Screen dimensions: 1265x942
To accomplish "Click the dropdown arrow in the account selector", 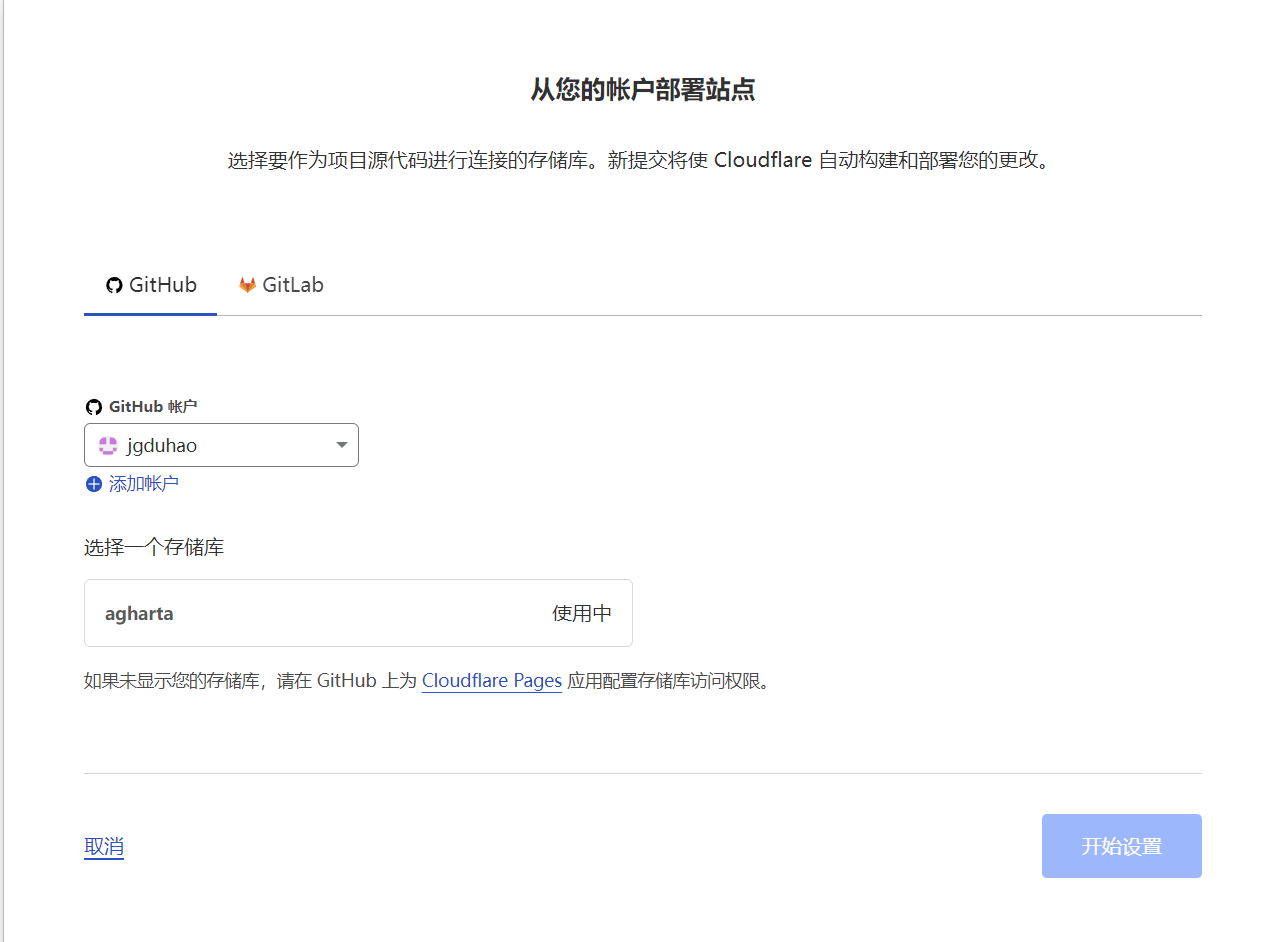I will tap(341, 444).
